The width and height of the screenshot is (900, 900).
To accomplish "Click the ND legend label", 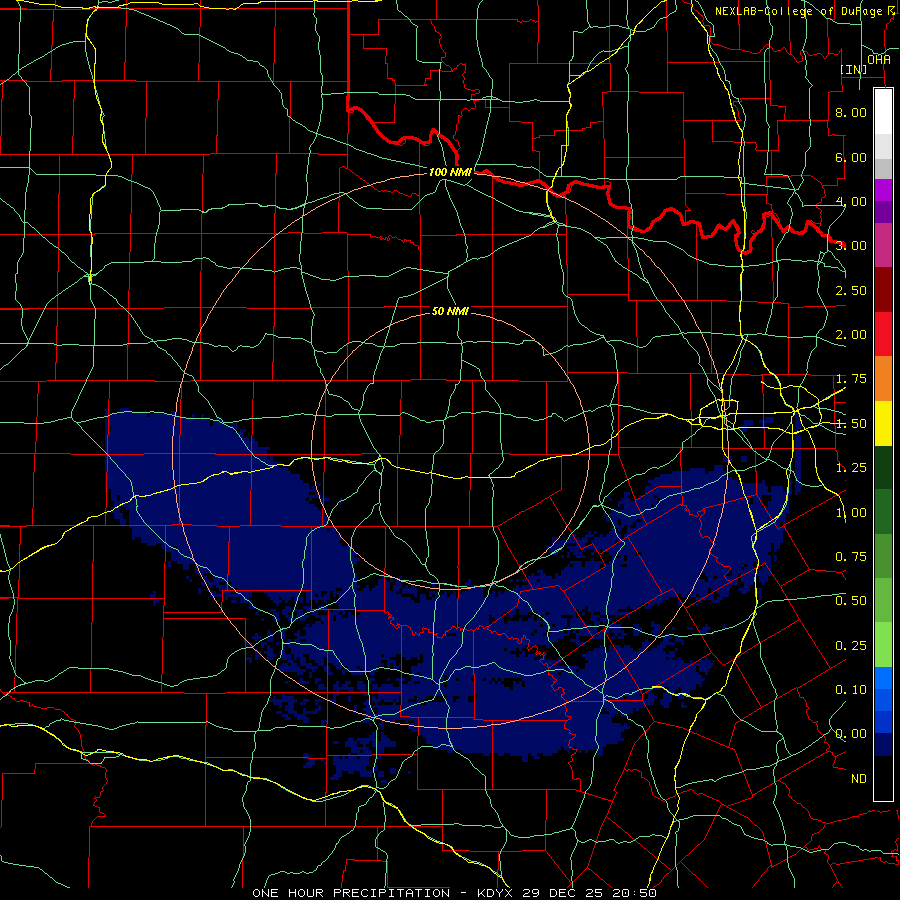I will tap(859, 779).
